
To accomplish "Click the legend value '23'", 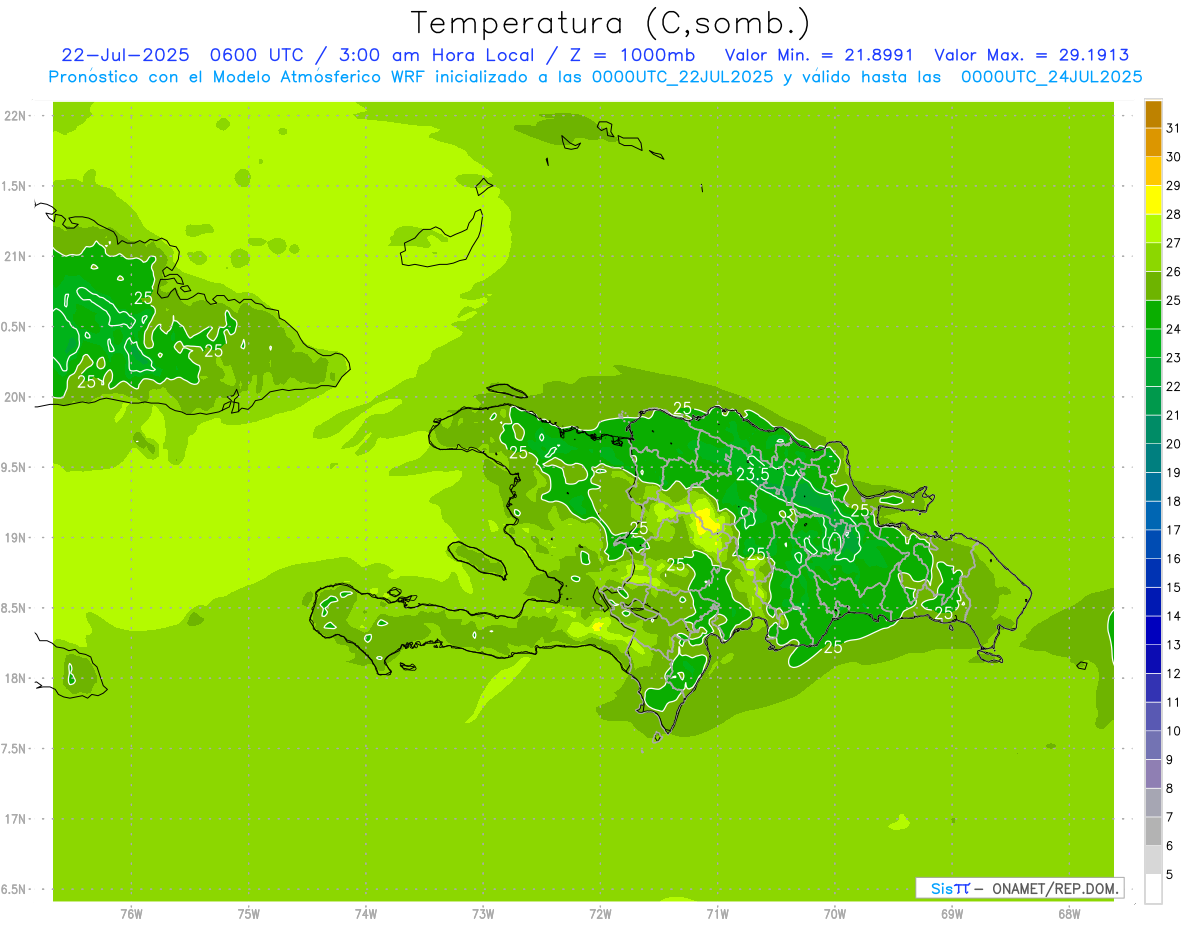I will pyautogui.click(x=1173, y=358).
